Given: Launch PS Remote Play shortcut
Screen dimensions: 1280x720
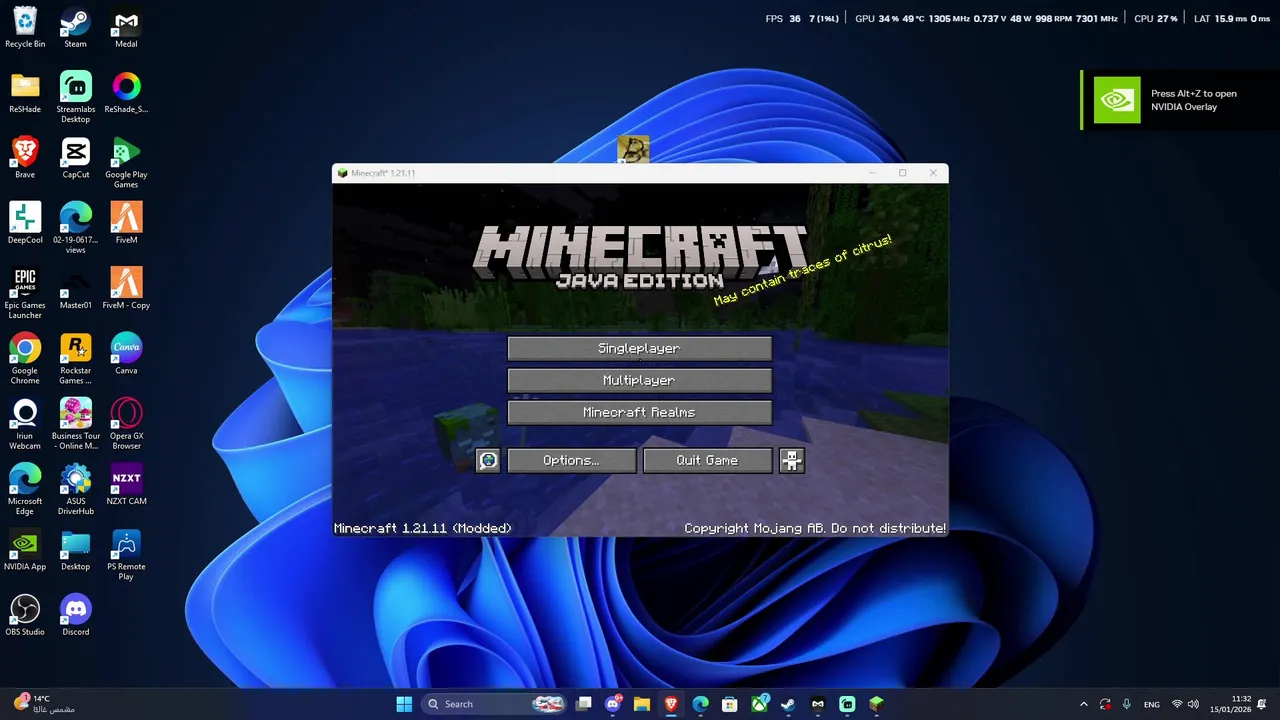Looking at the screenshot, I should coord(126,555).
